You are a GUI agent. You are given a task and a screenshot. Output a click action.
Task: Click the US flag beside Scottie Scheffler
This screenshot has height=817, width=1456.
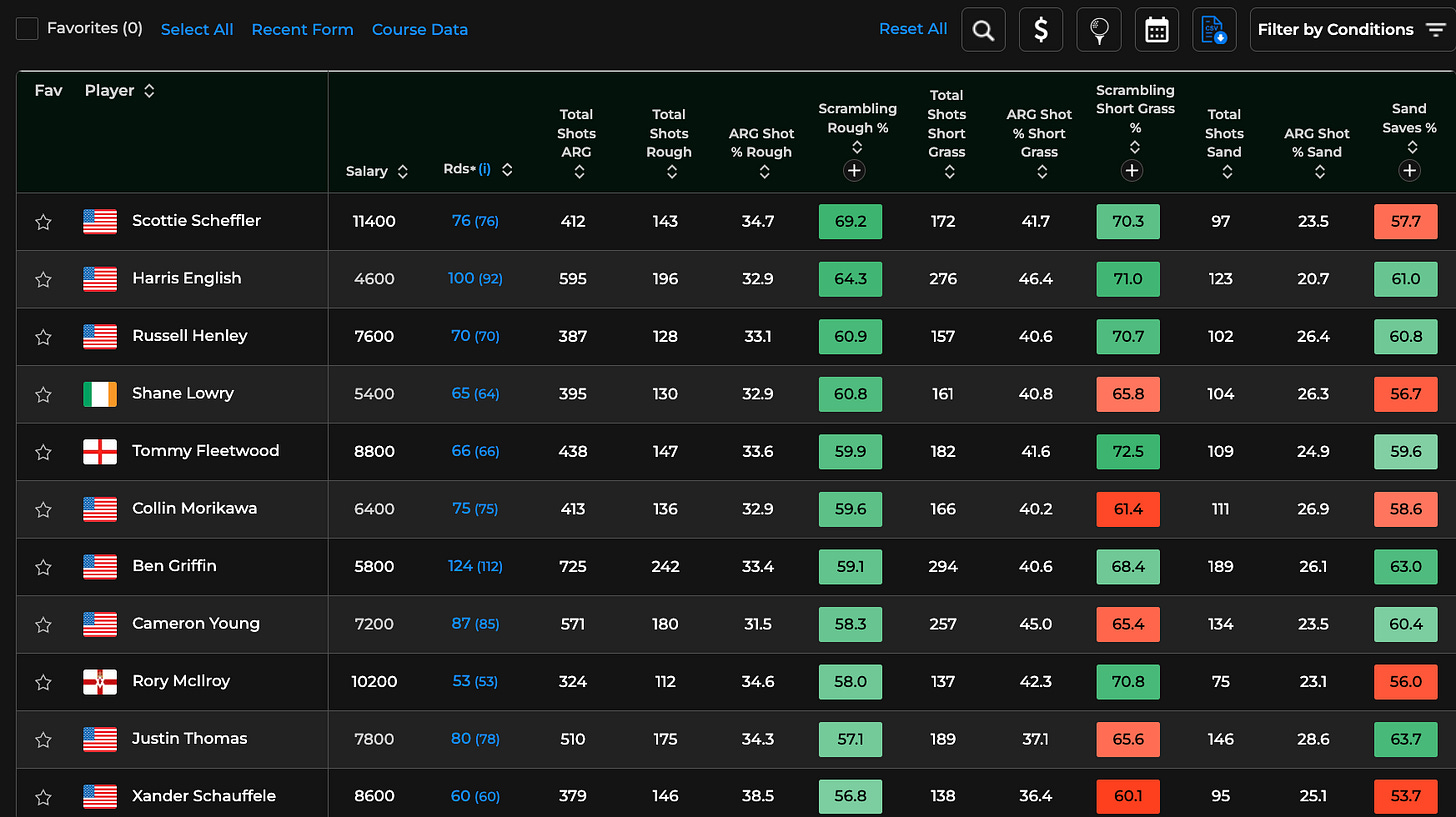pyautogui.click(x=100, y=222)
